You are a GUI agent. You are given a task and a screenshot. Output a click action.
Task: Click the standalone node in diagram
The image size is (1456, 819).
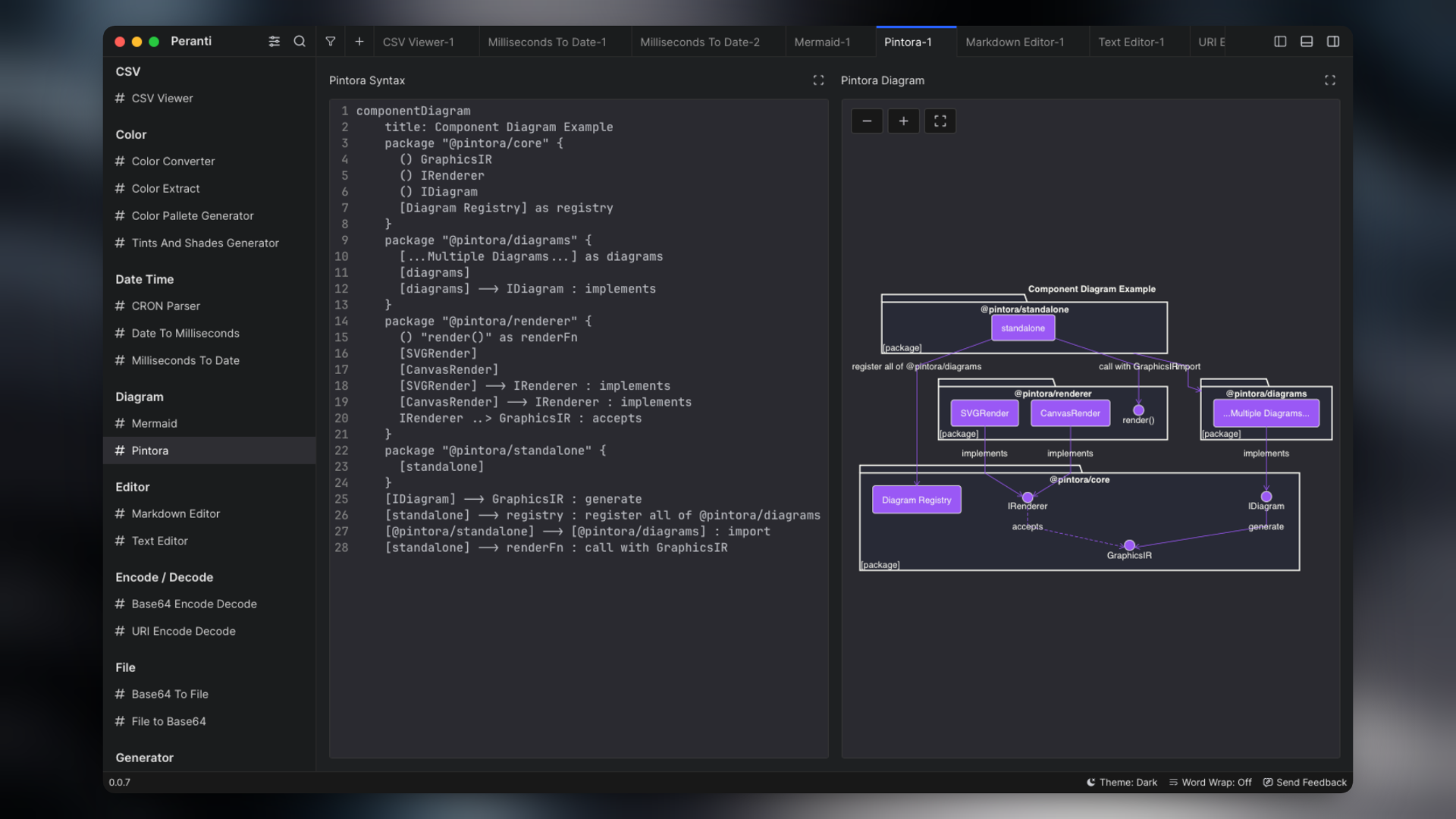point(1023,328)
